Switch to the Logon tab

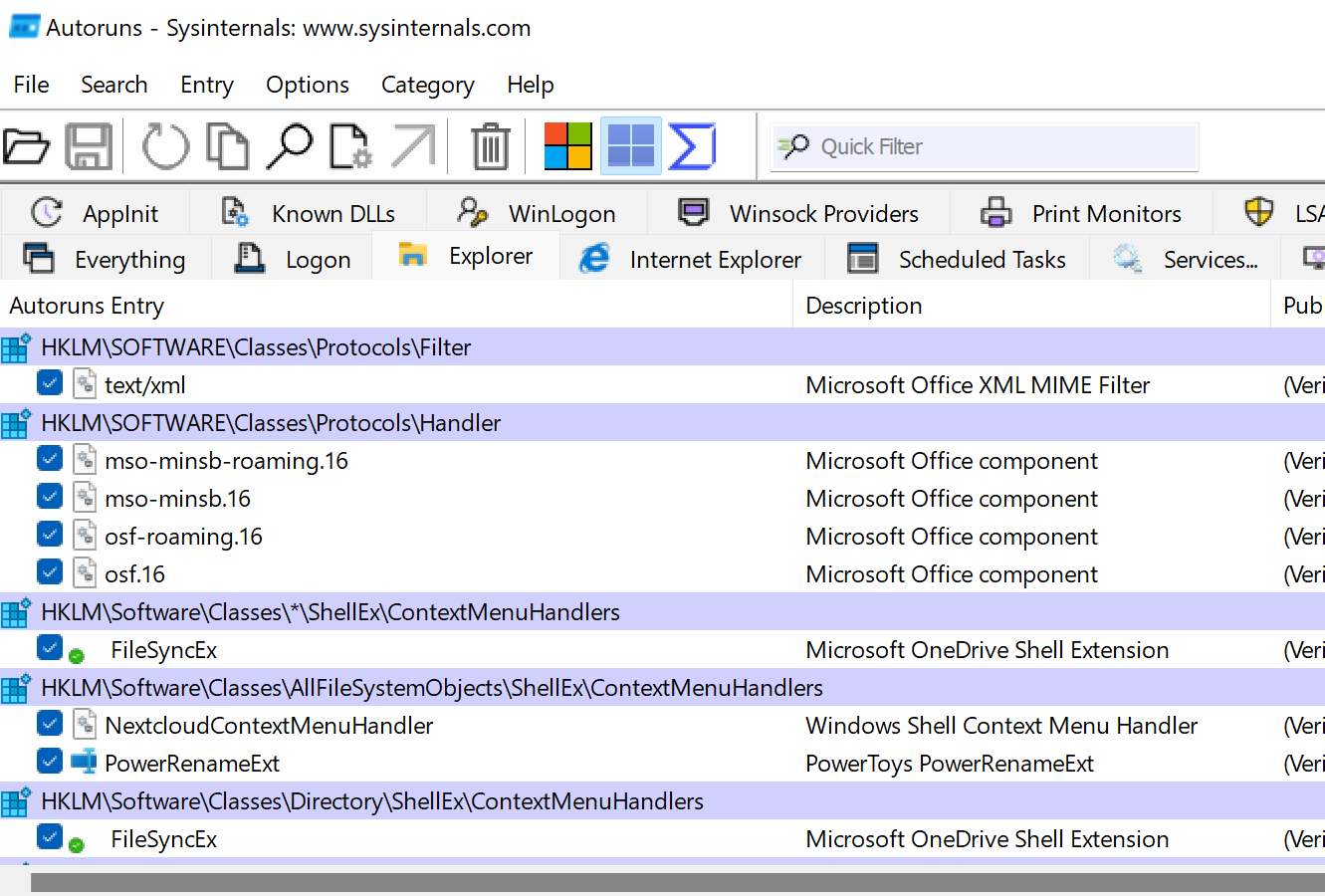[293, 259]
